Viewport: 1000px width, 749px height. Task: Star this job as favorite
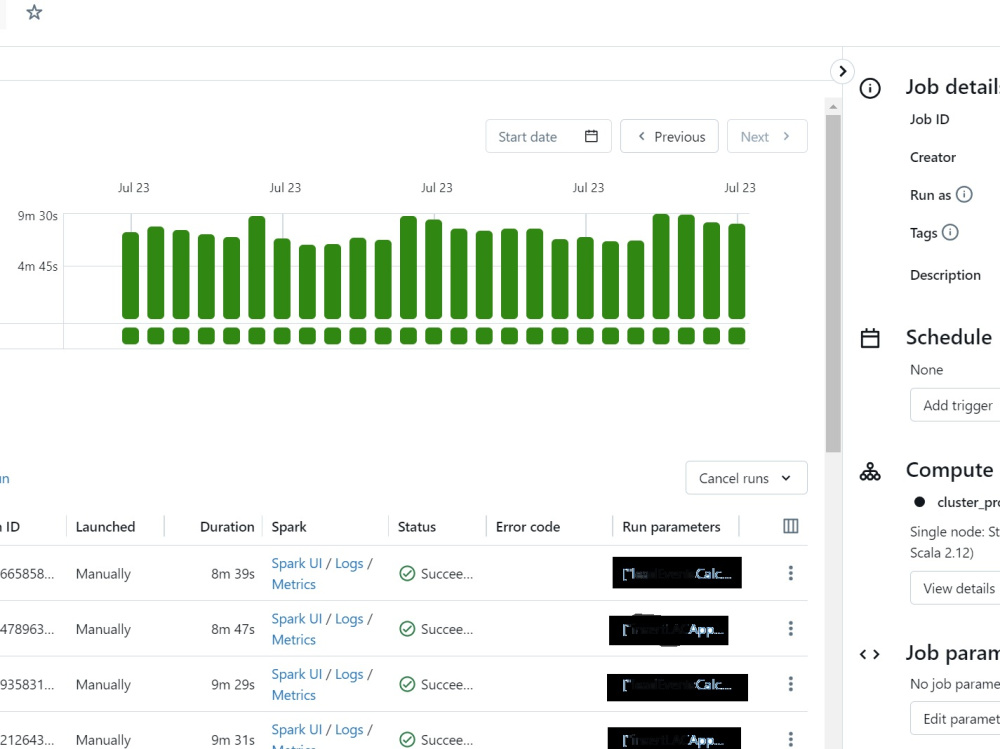pyautogui.click(x=34, y=12)
